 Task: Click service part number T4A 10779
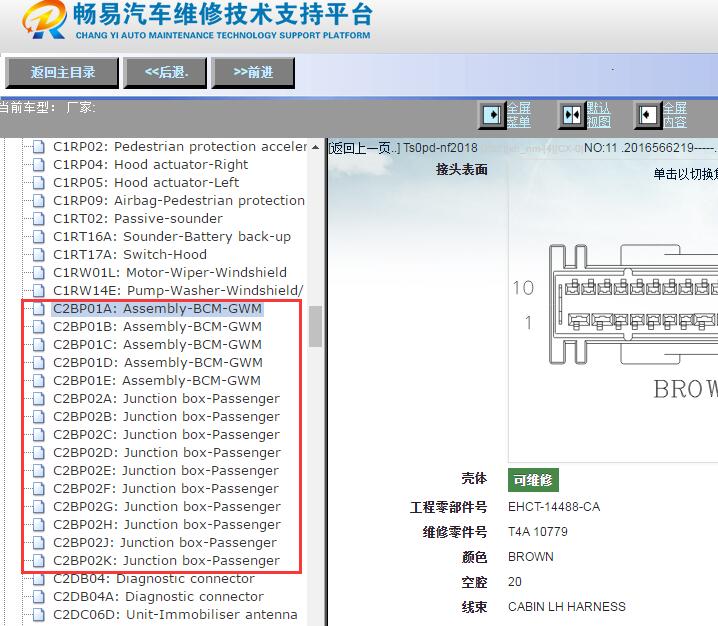(x=538, y=532)
